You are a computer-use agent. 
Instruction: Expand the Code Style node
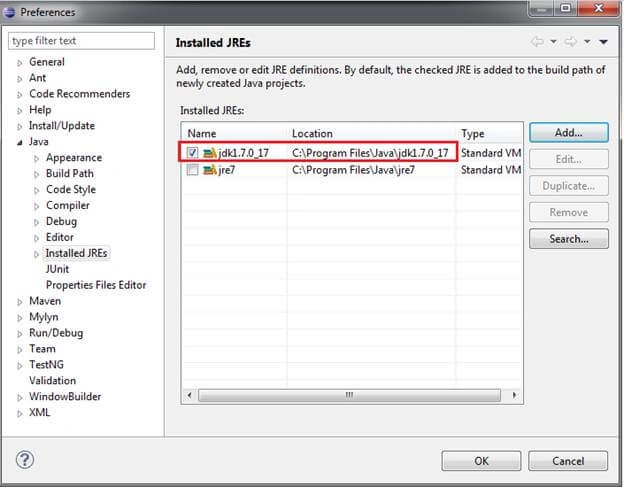[x=36, y=191]
